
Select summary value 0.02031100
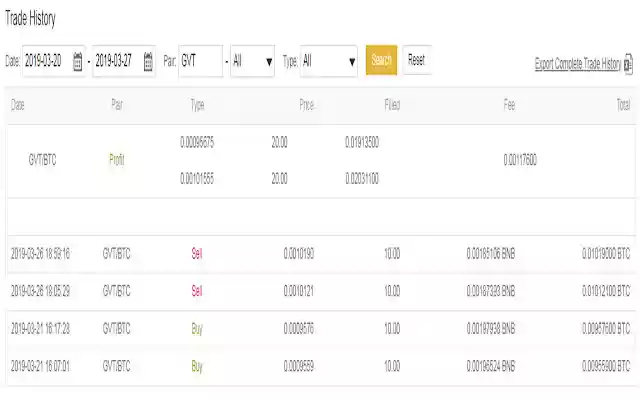point(362,178)
